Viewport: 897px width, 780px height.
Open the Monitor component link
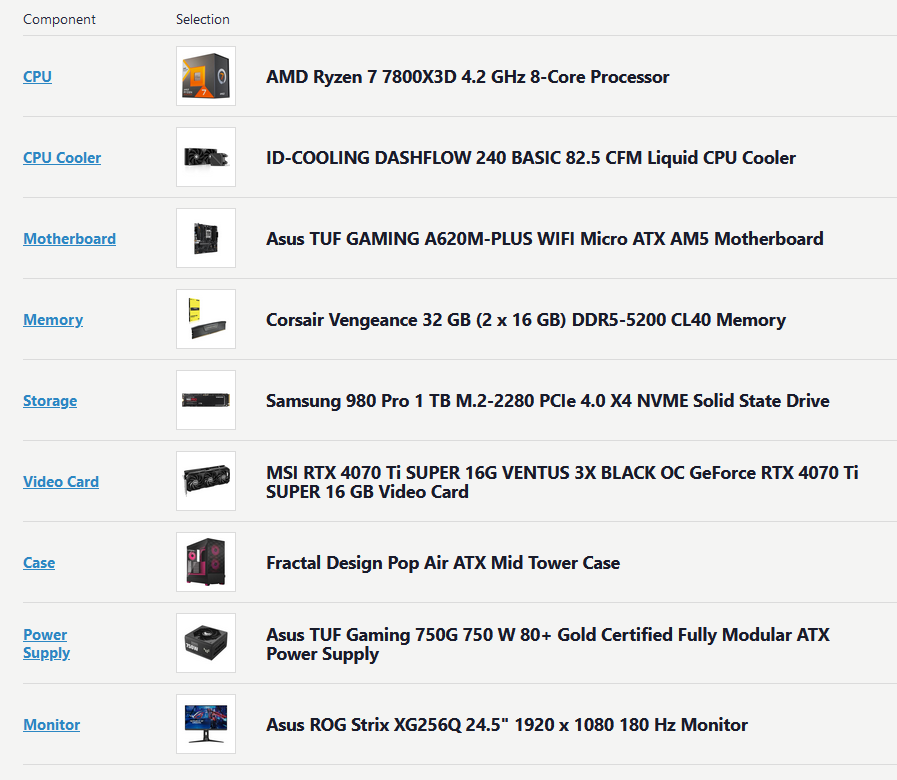(51, 725)
